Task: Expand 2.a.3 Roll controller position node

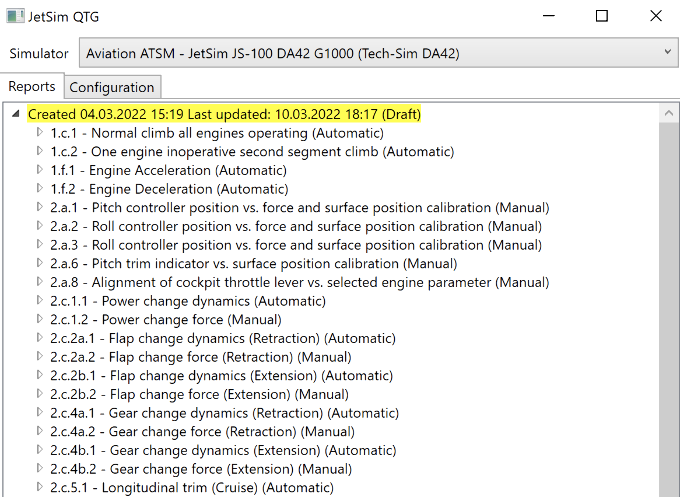Action: pos(39,244)
